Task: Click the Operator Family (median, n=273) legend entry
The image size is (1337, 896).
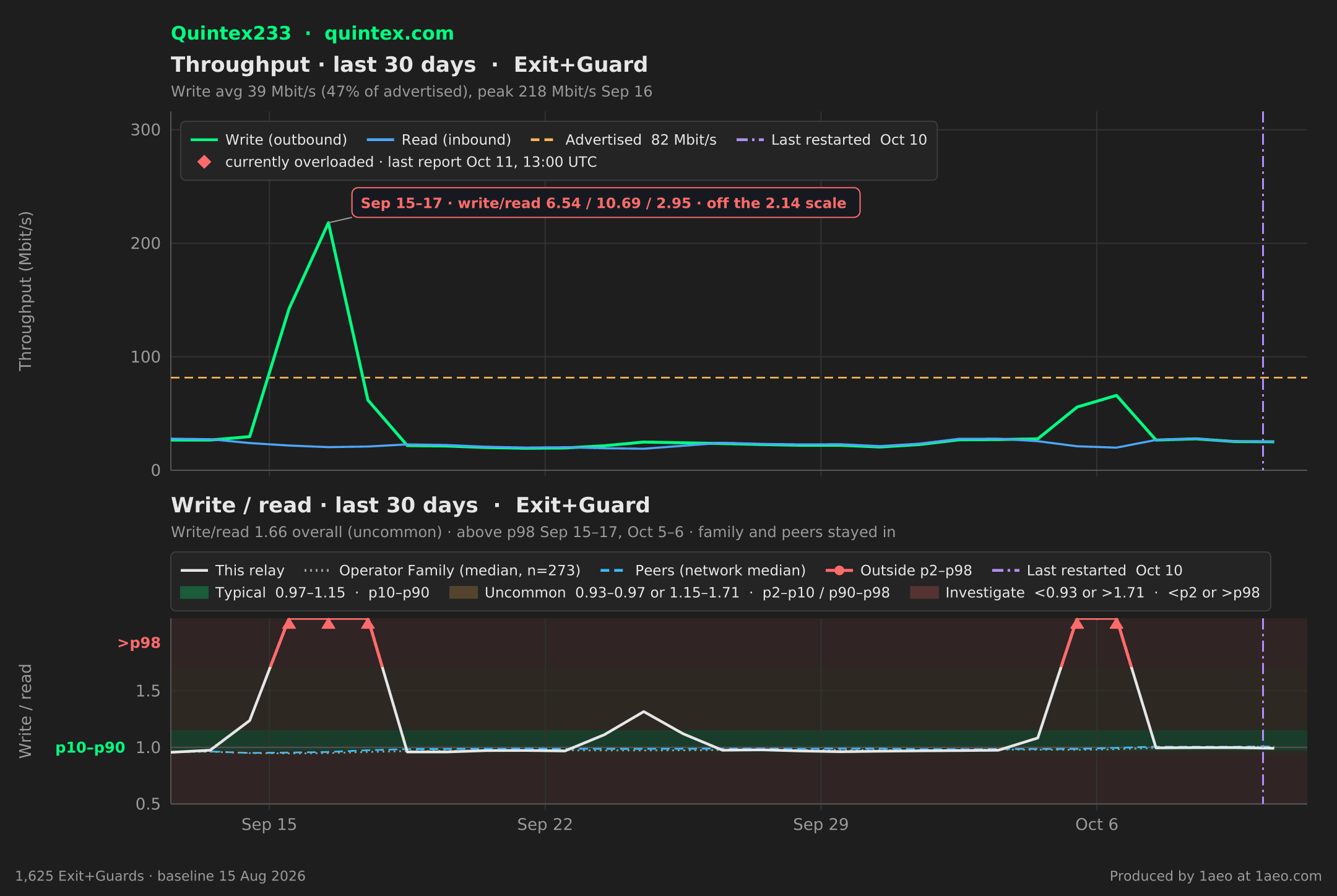Action: [442, 571]
